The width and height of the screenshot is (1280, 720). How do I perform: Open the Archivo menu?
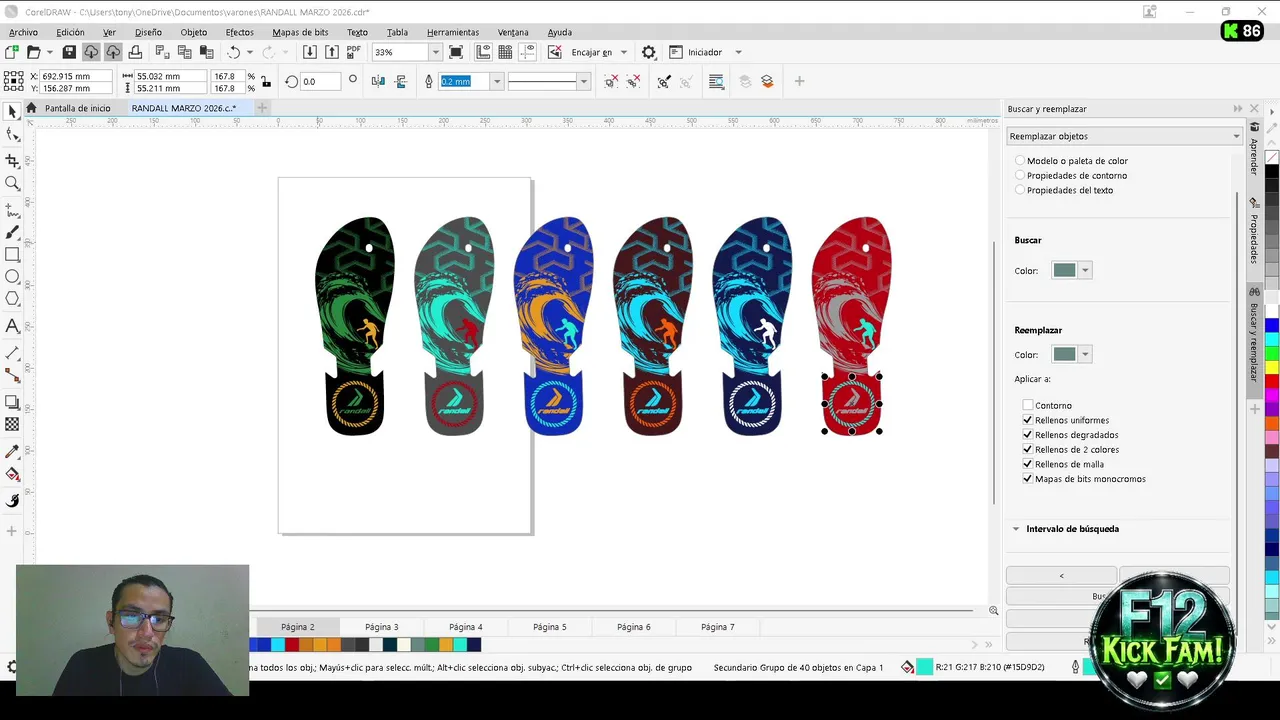click(x=23, y=32)
